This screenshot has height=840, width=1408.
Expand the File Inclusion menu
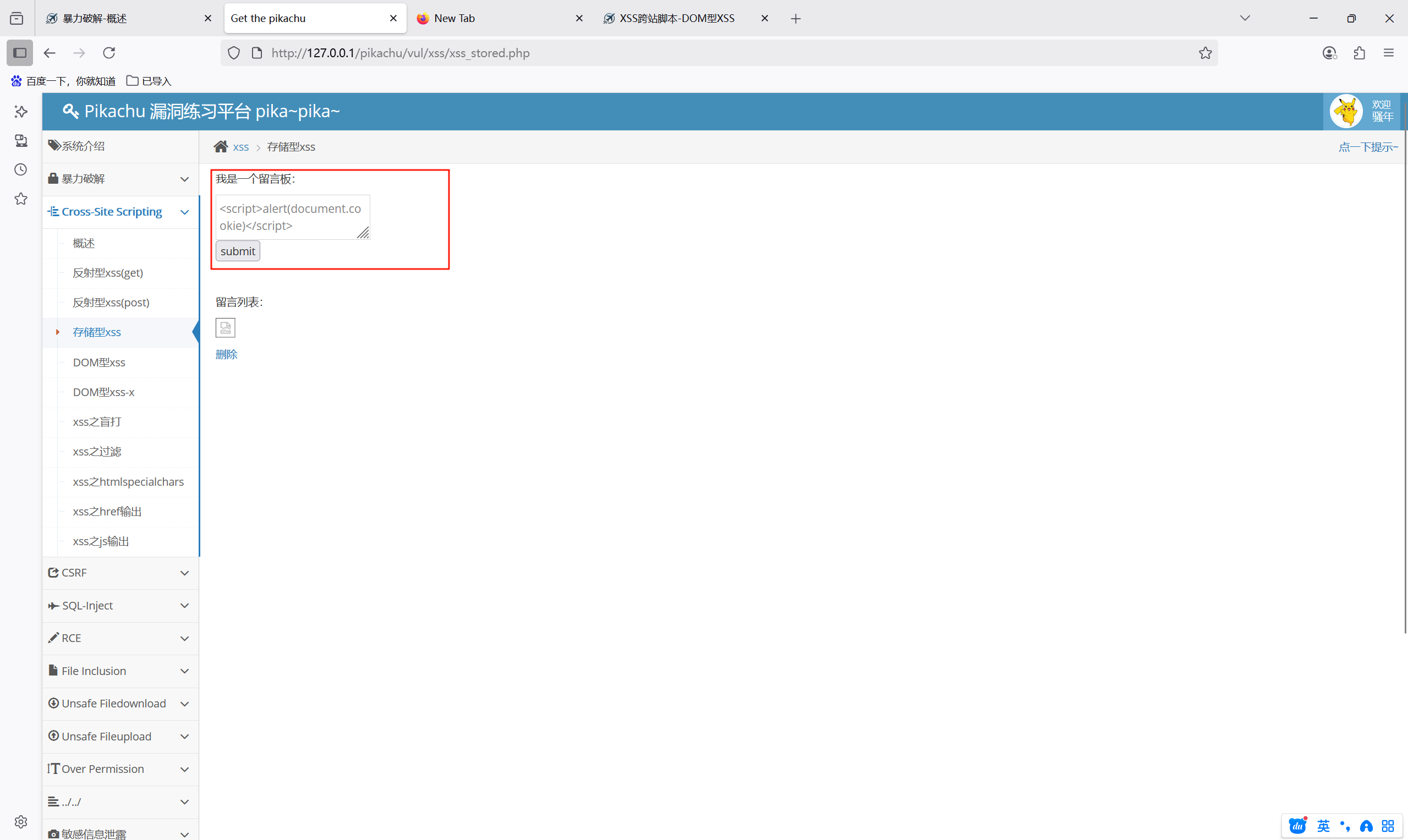pos(120,671)
